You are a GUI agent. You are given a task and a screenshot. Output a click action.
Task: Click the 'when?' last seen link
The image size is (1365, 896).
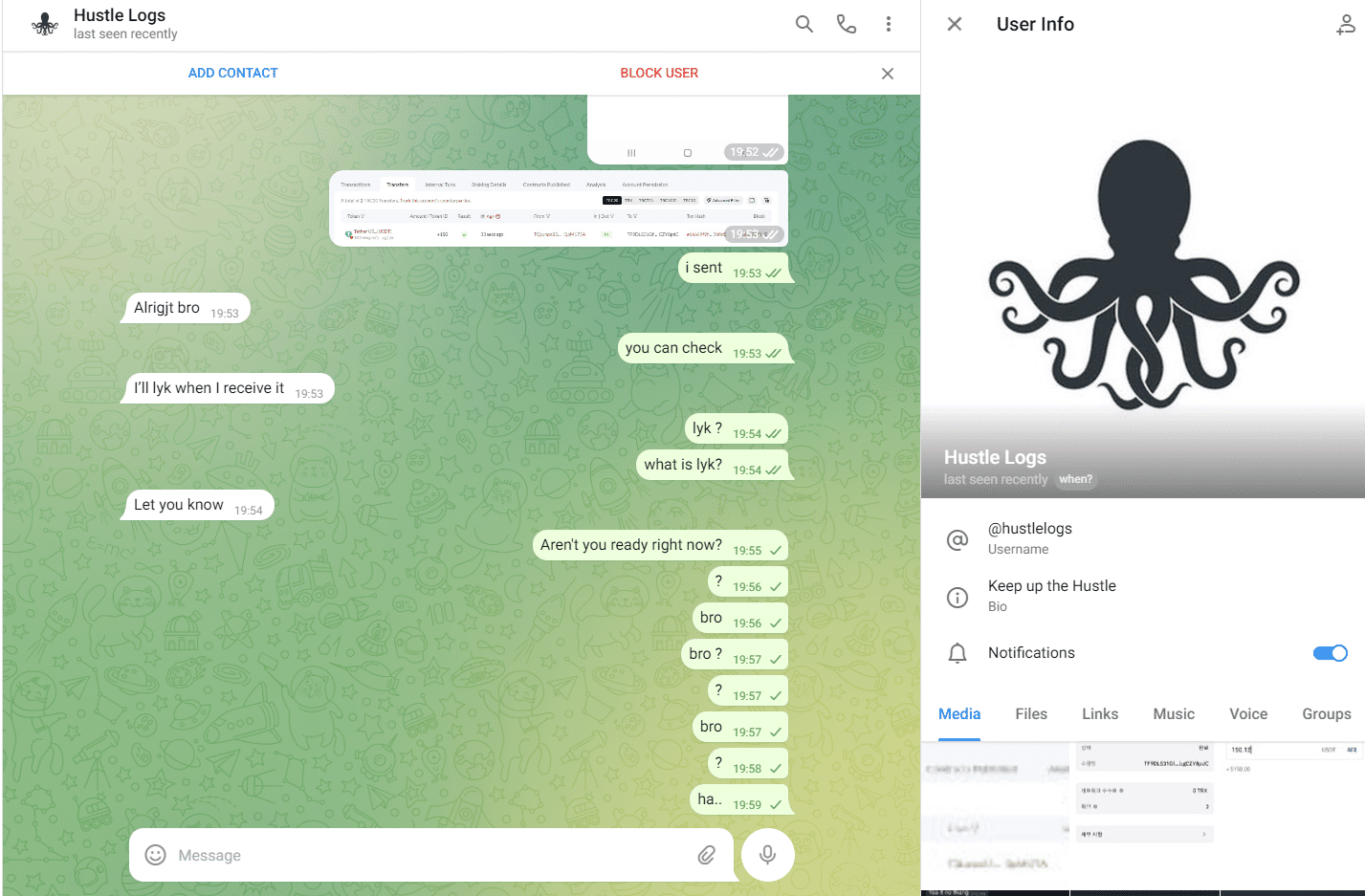pyautogui.click(x=1075, y=480)
